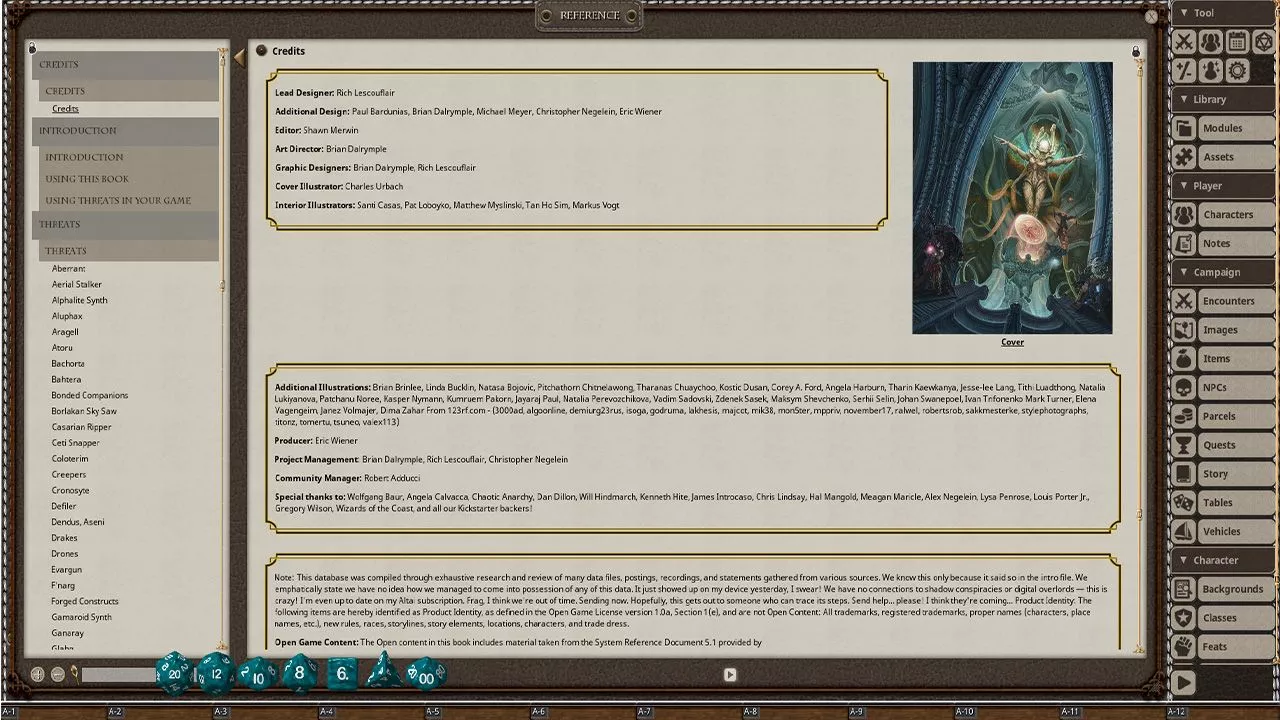Hide the index panel with arrow
Image resolution: width=1280 pixels, height=720 pixels.
point(239,58)
